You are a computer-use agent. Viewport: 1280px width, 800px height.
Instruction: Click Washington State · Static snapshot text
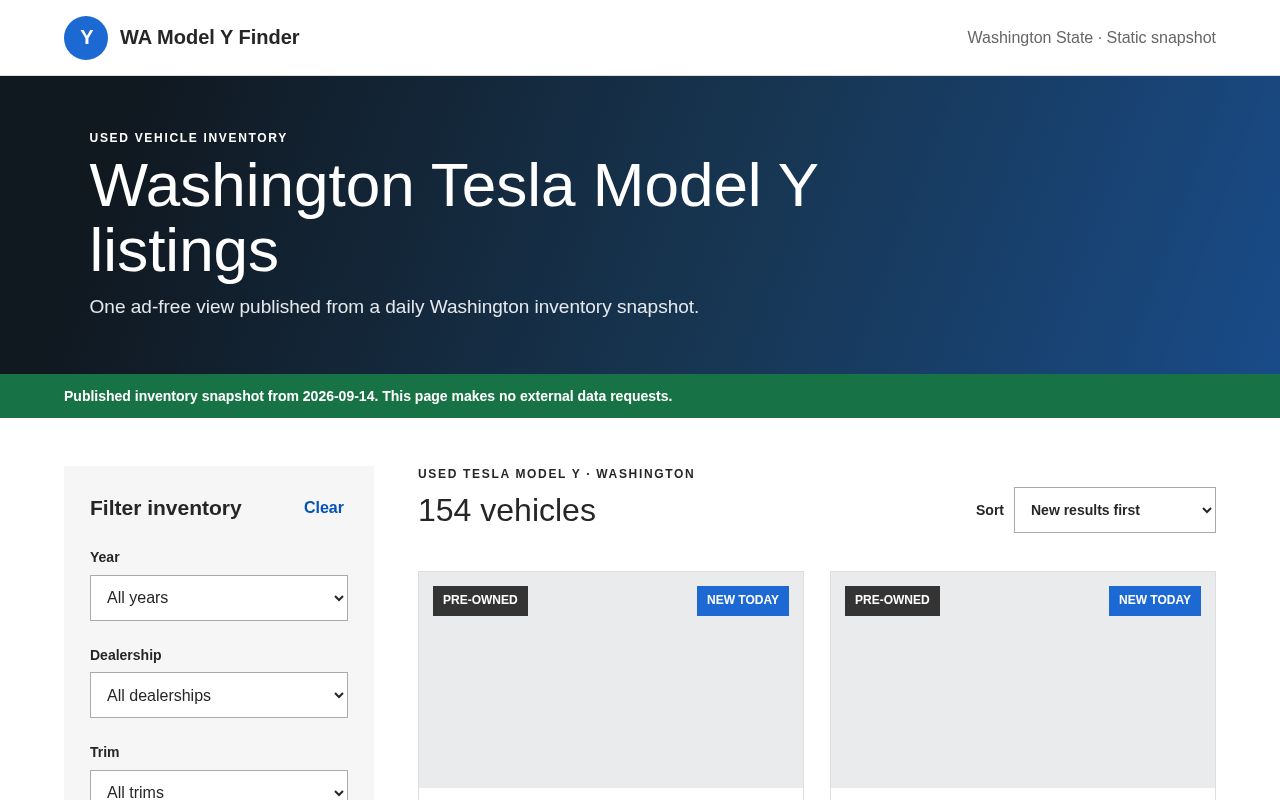coord(1091,38)
